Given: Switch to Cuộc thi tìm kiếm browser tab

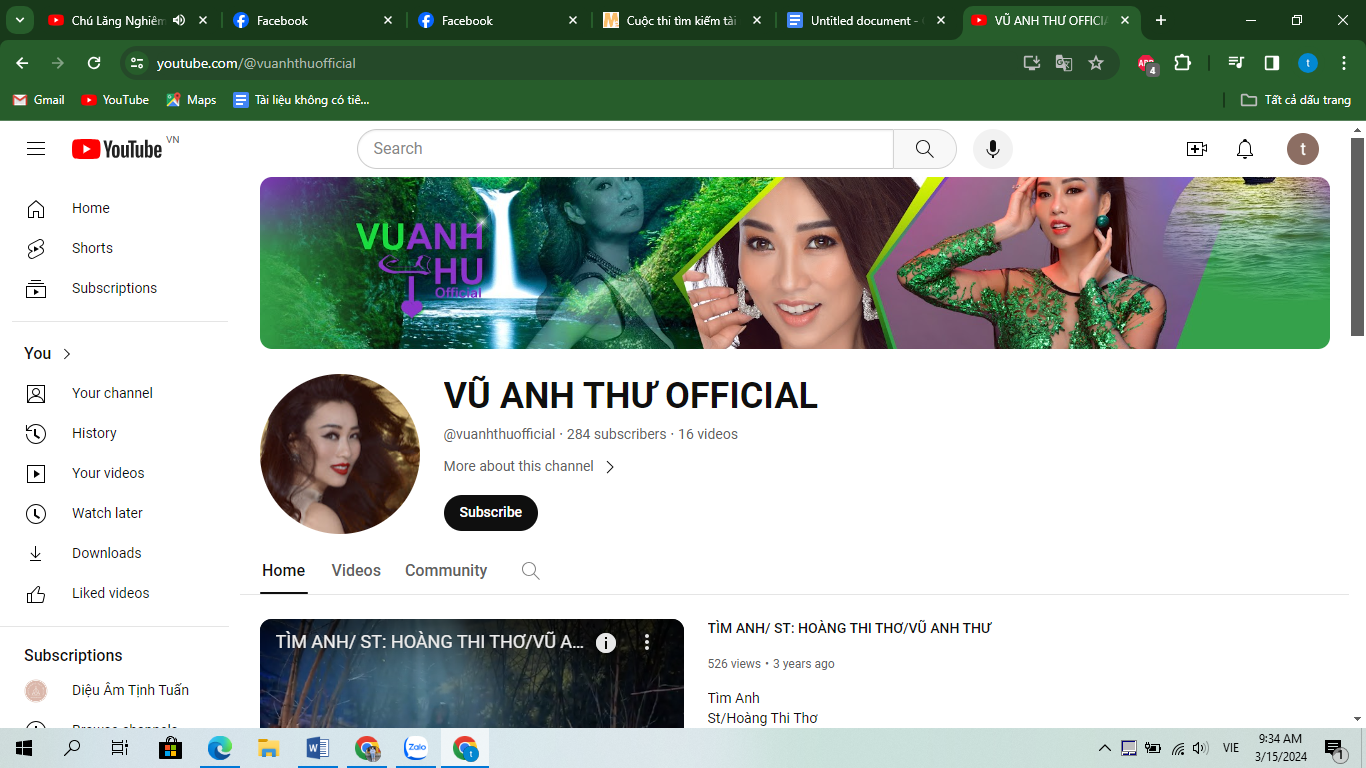Looking at the screenshot, I should [682, 20].
